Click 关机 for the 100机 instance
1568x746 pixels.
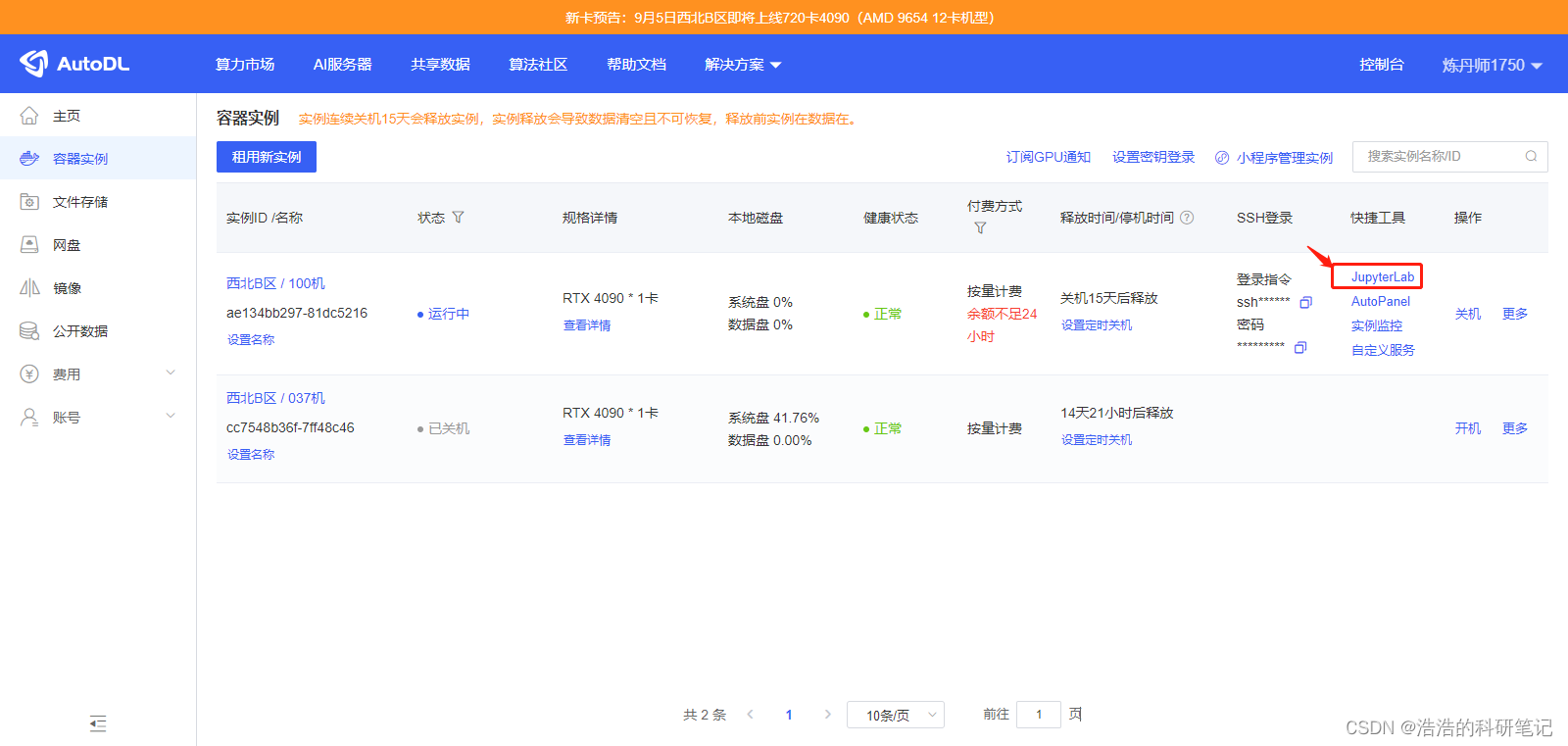click(x=1468, y=314)
